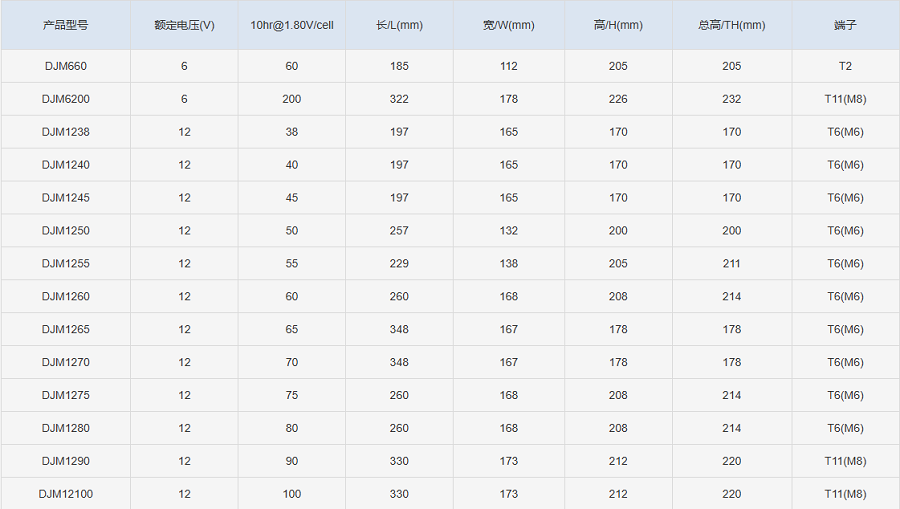Click the 端子 column header
Image resolution: width=900 pixels, height=509 pixels.
(x=845, y=25)
